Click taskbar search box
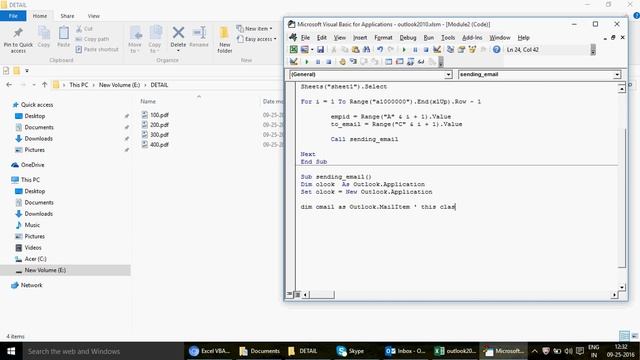 tap(102, 351)
